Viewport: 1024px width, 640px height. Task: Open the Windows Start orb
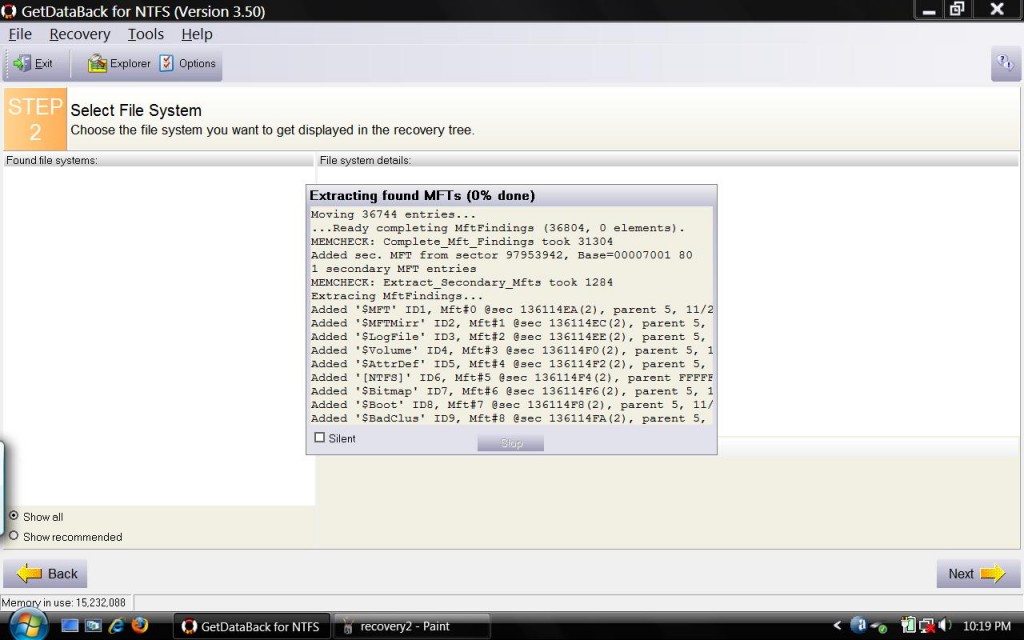(27, 625)
